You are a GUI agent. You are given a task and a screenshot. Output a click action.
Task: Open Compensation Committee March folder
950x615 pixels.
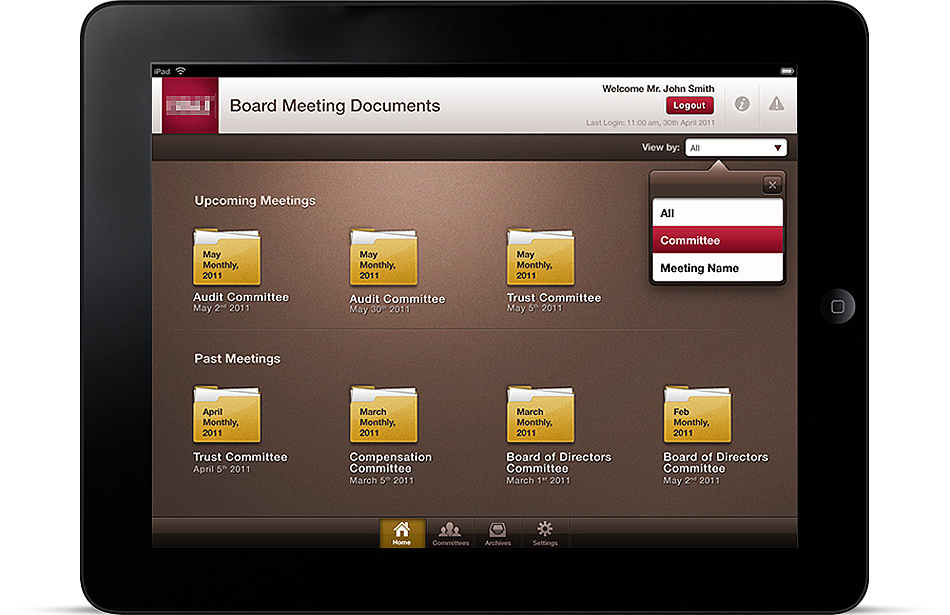pos(383,415)
